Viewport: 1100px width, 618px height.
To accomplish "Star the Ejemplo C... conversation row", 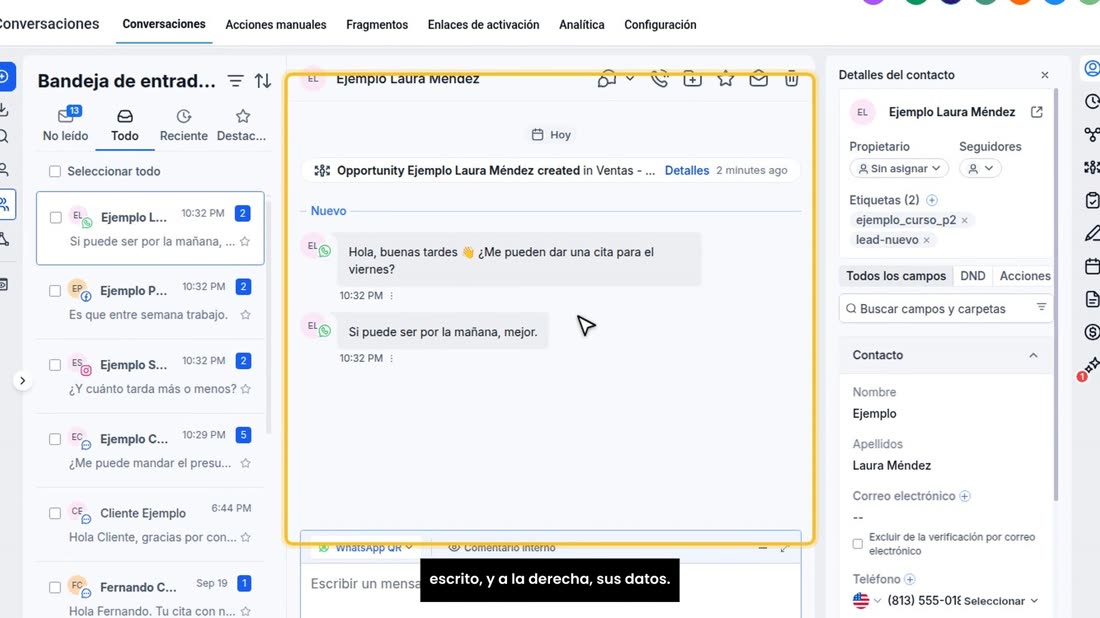I will [246, 463].
